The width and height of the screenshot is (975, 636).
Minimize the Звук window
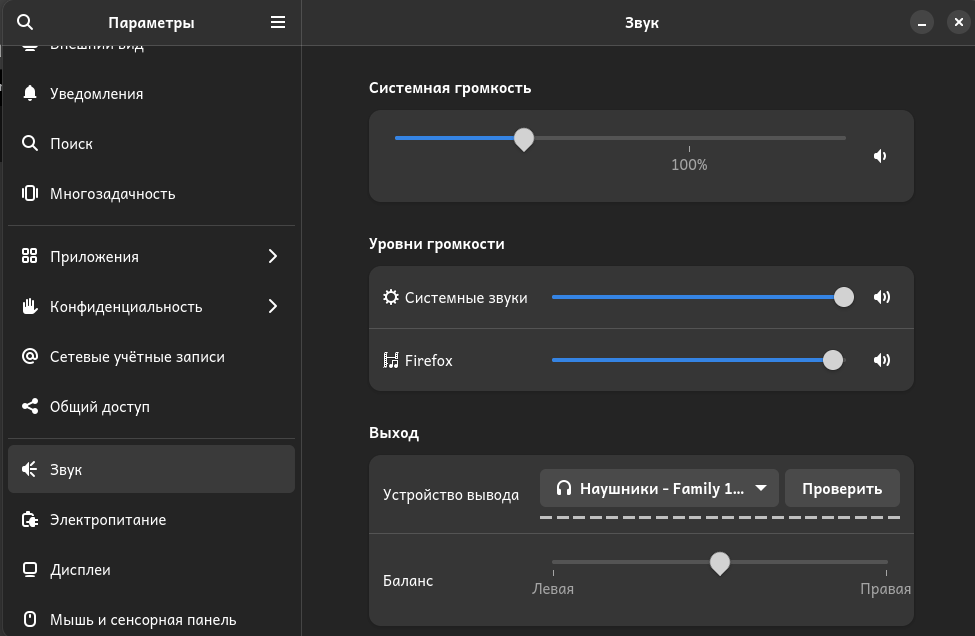pyautogui.click(x=922, y=23)
